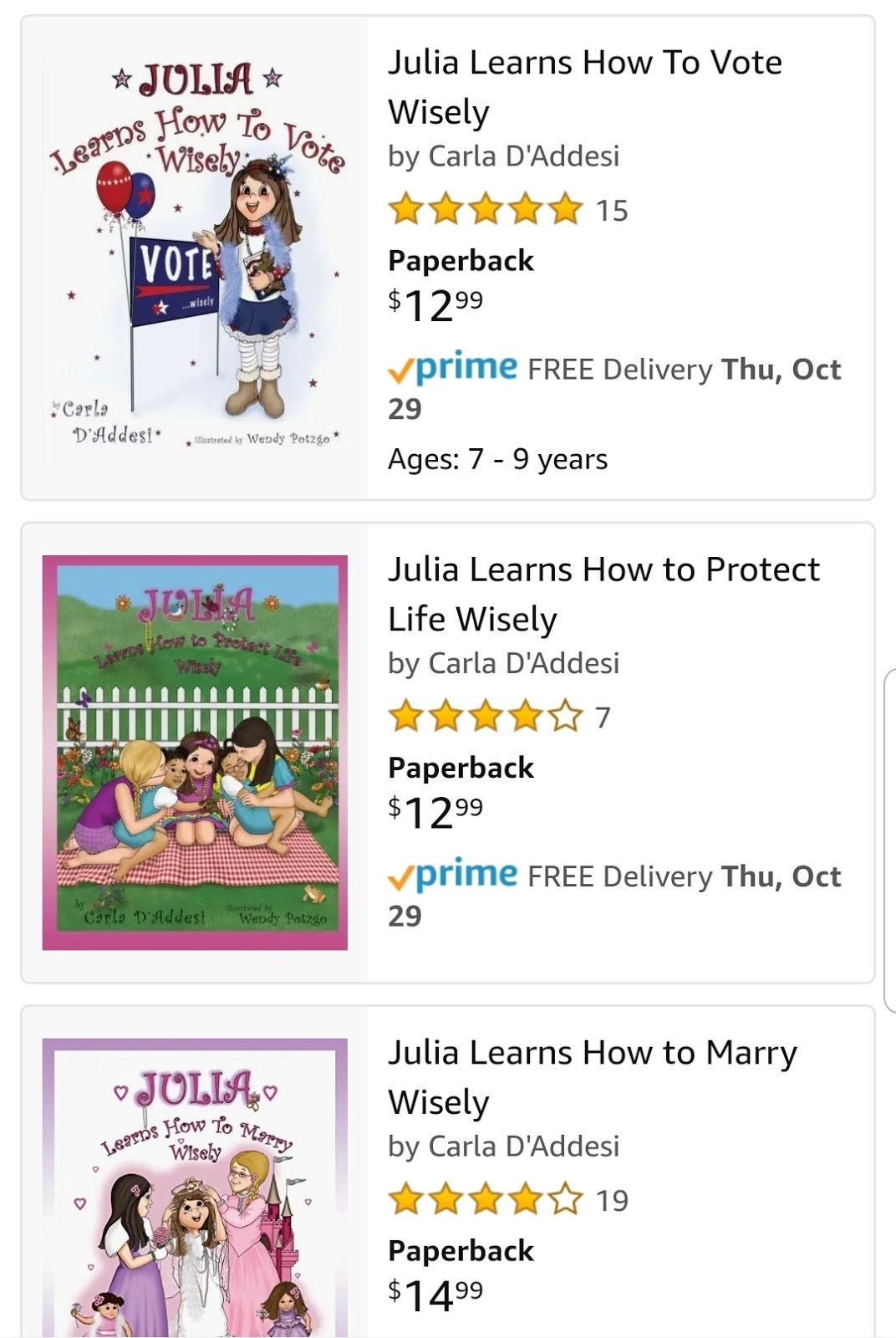Click Prime logo on Protect Life listing

(x=453, y=875)
